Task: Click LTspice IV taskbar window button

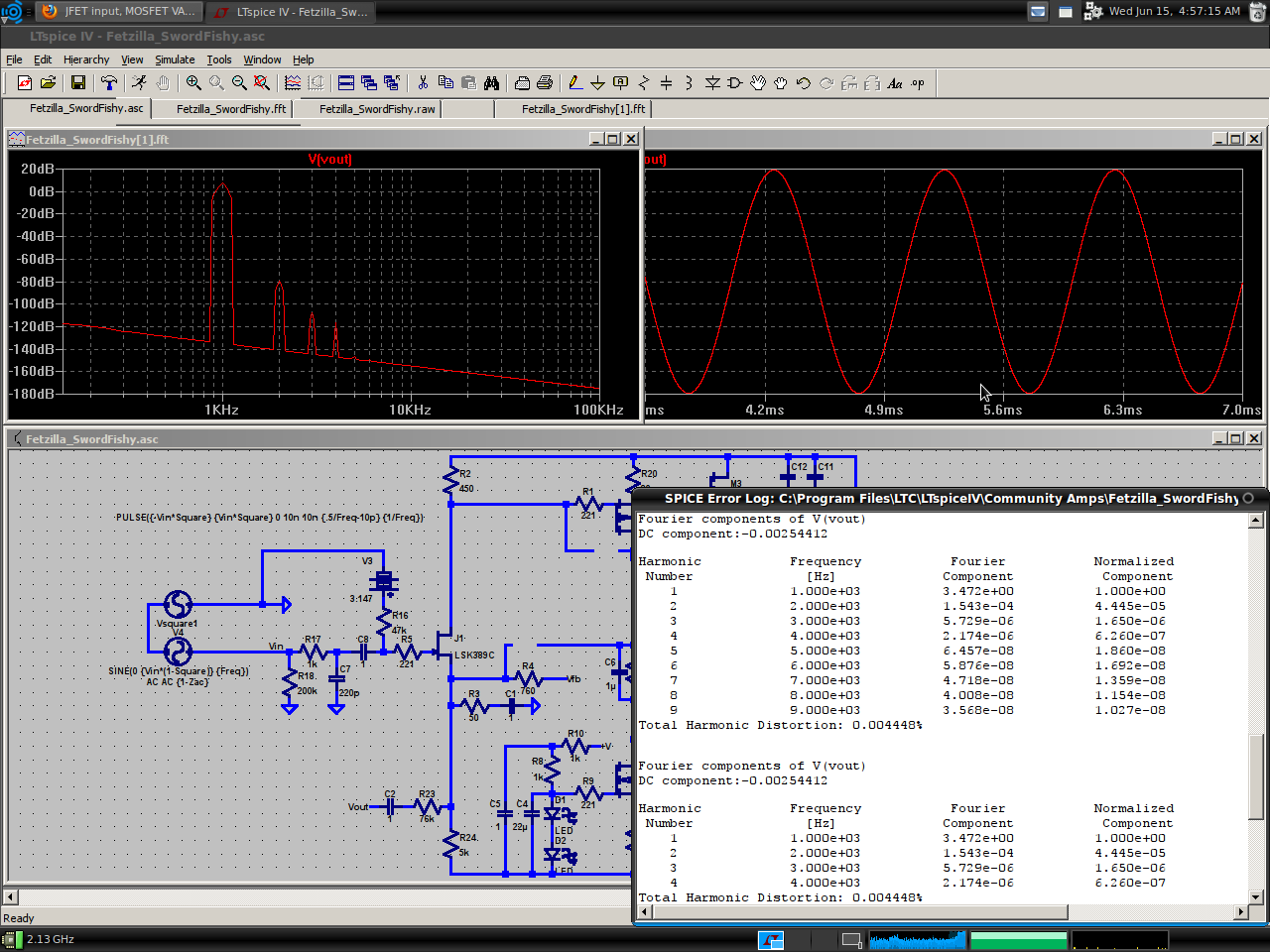Action: [291, 12]
